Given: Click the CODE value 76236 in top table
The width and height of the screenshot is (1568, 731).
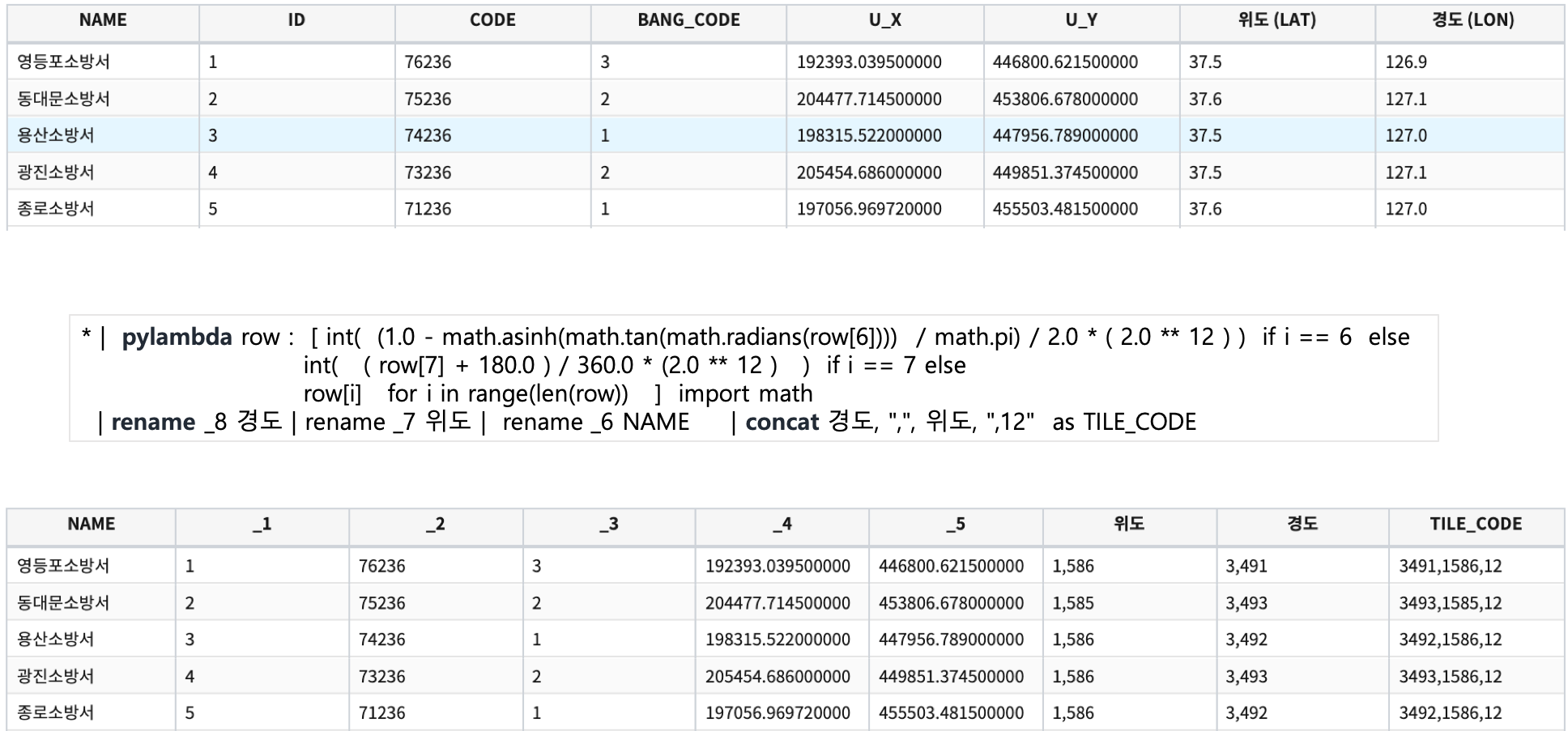Looking at the screenshot, I should [428, 62].
